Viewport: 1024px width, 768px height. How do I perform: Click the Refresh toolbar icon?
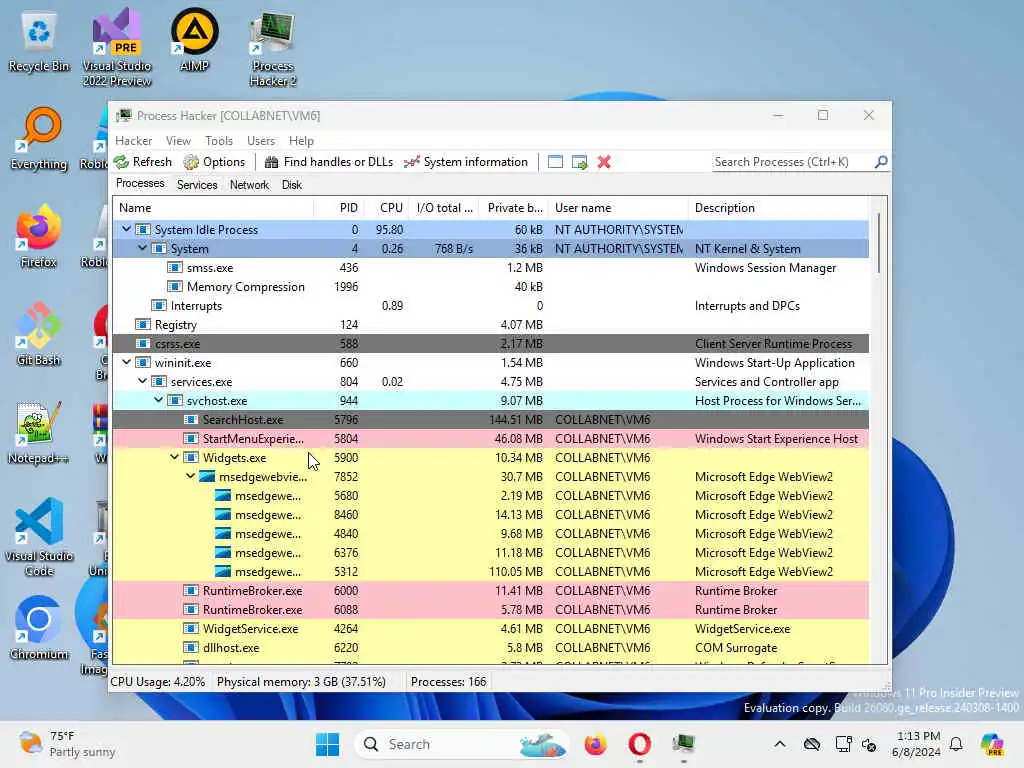pyautogui.click(x=121, y=162)
